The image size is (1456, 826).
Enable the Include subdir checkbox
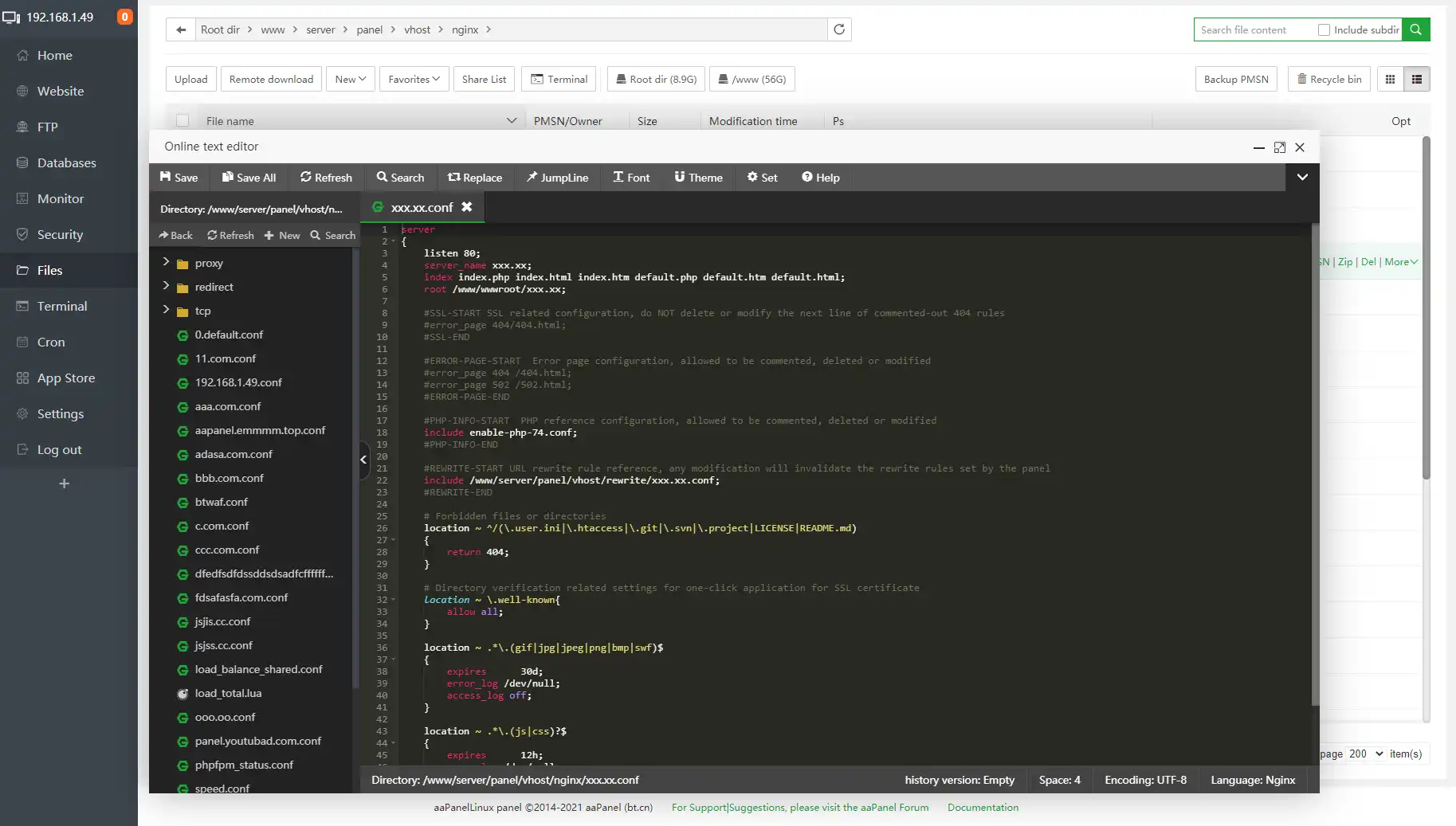tap(1324, 29)
